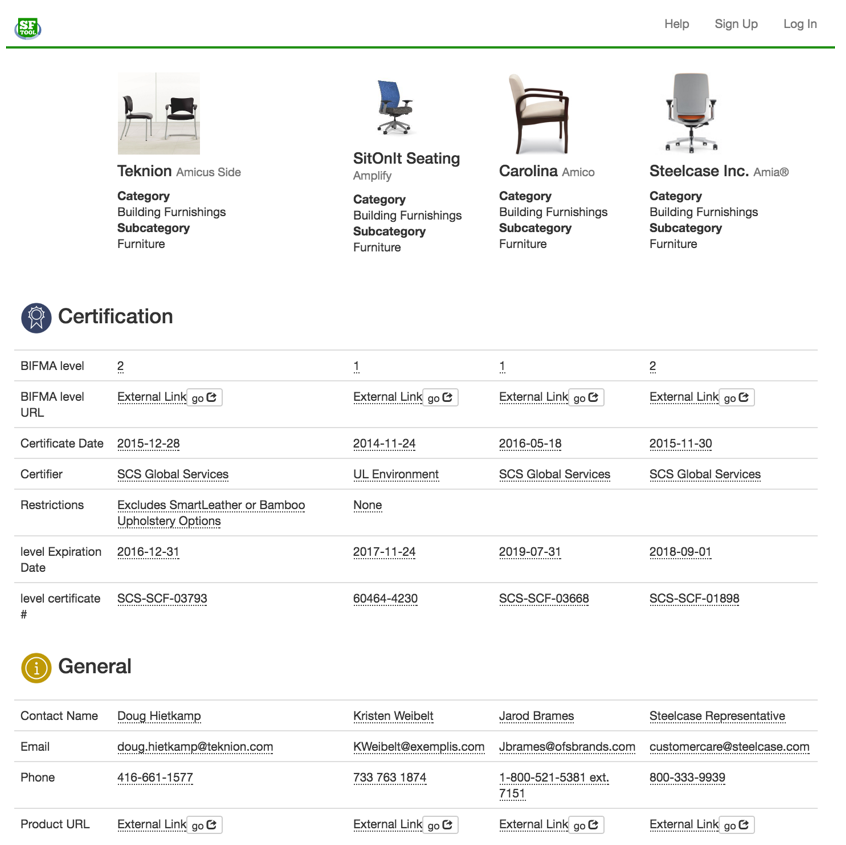
Task: Open SitOnIt BIFMA level URL go button
Action: (440, 398)
